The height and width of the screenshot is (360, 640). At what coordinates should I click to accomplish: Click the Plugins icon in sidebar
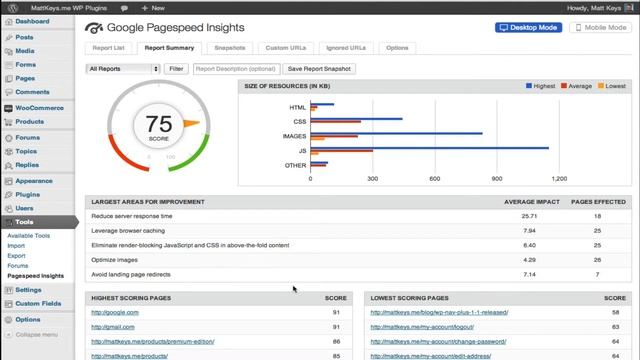[9, 195]
